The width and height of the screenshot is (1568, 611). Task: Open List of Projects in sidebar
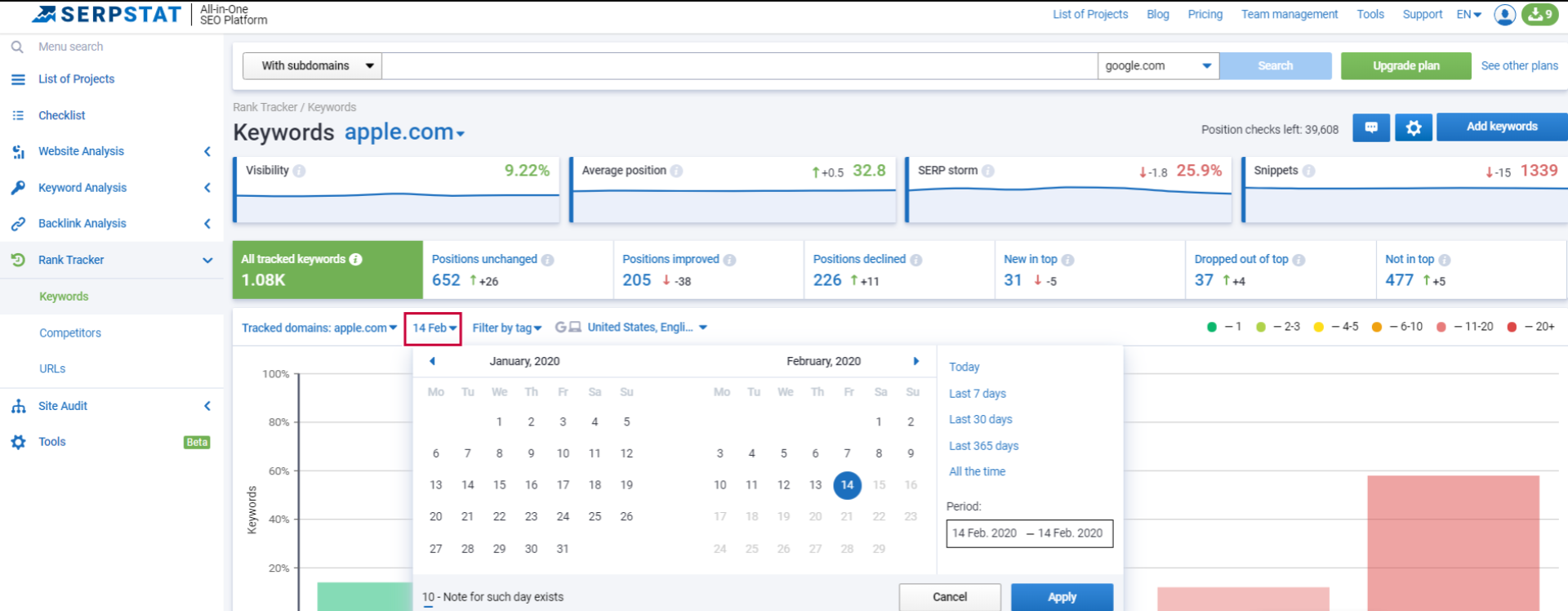coord(76,79)
